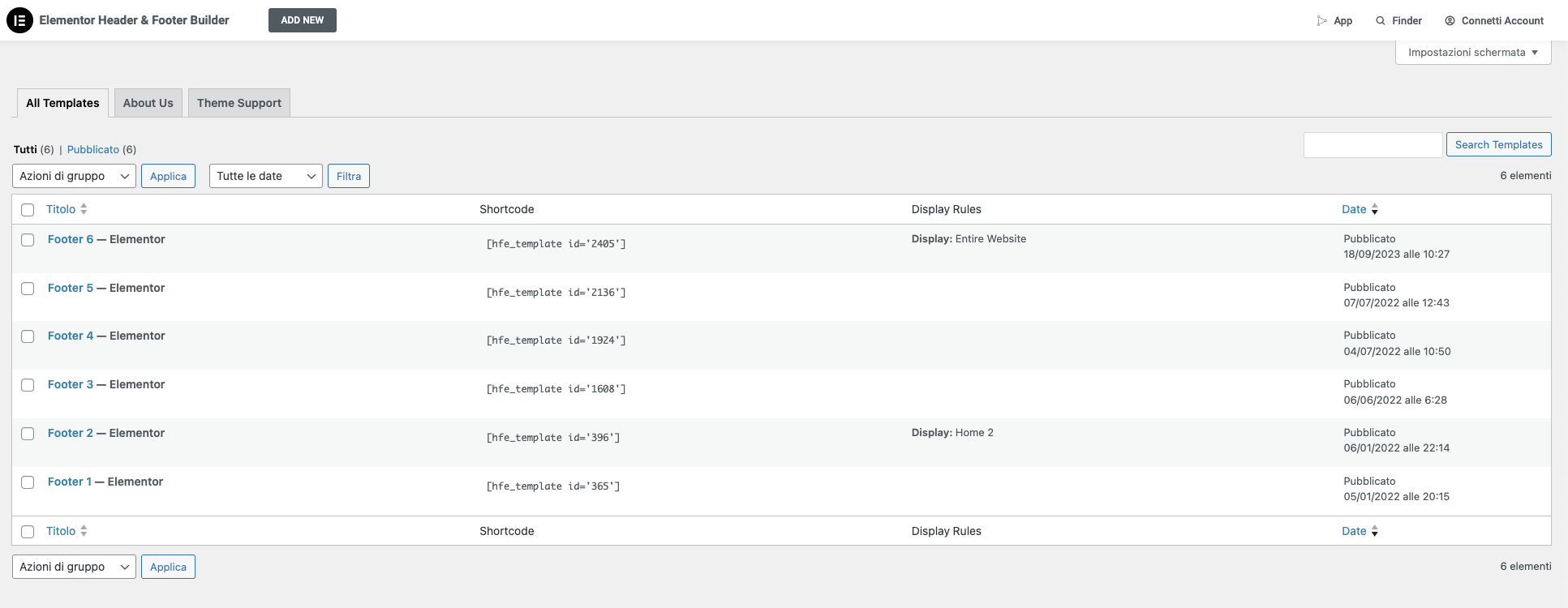Check the Footer 3 row checkbox
The width and height of the screenshot is (1568, 608).
coord(28,385)
